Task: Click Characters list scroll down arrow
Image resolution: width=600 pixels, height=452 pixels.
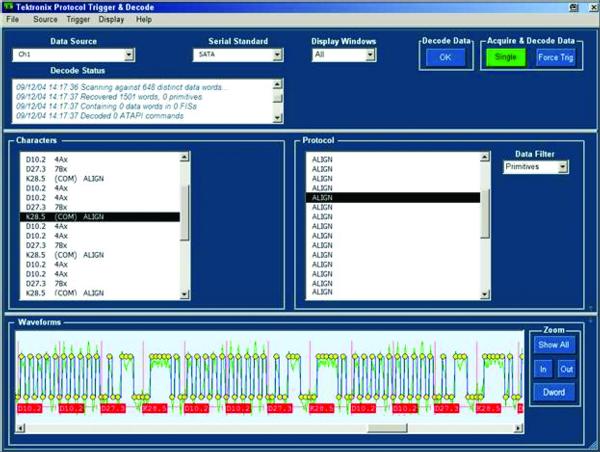Action: (x=185, y=294)
